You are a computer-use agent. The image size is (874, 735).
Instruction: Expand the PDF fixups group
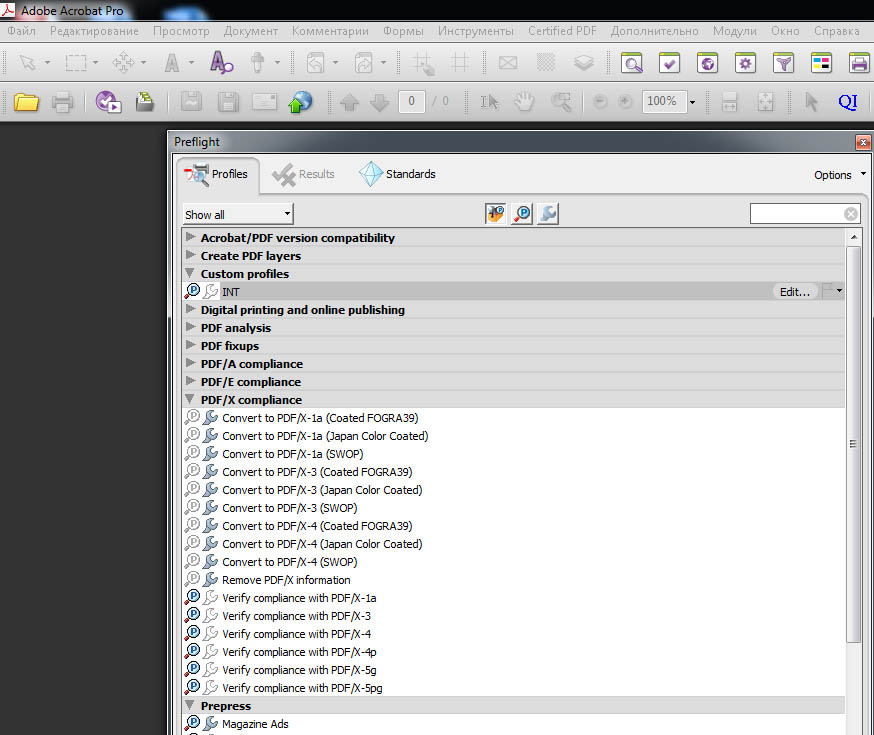click(190, 345)
